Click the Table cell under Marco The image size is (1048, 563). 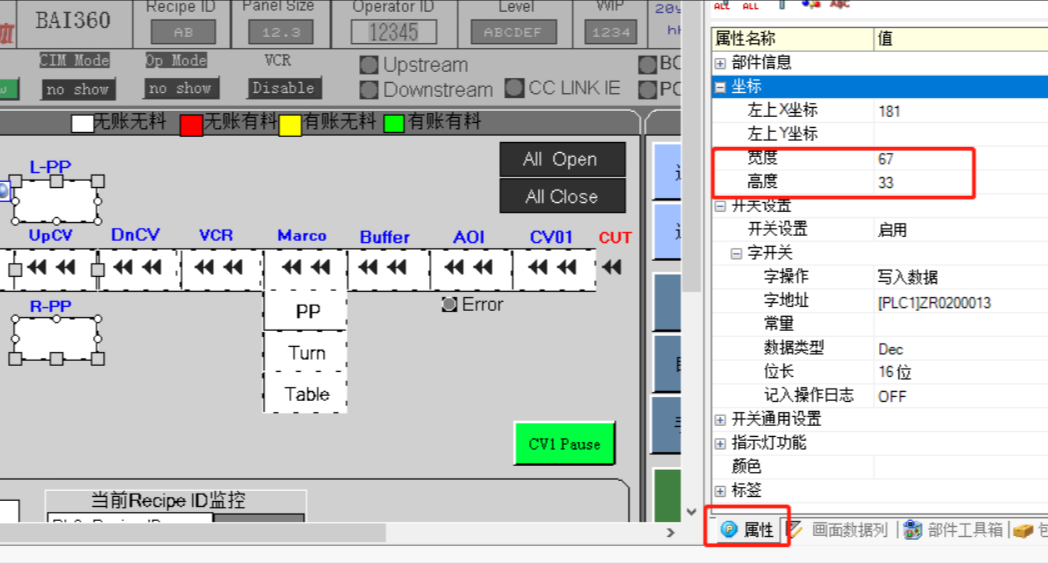pyautogui.click(x=306, y=393)
